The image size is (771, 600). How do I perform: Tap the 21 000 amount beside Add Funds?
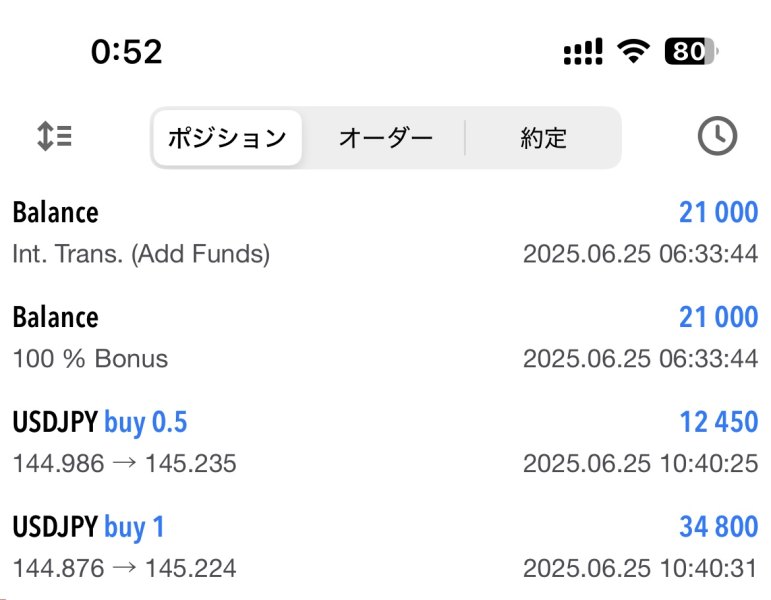point(718,213)
